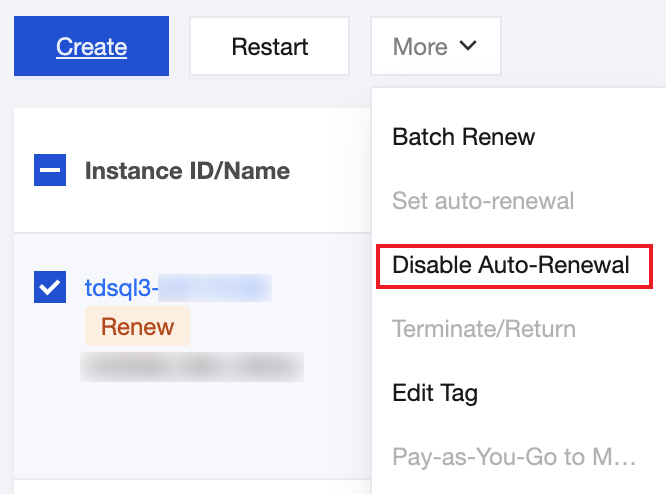The height and width of the screenshot is (494, 666).
Task: Select the Pay-as-You-Go menu item
Action: click(514, 458)
